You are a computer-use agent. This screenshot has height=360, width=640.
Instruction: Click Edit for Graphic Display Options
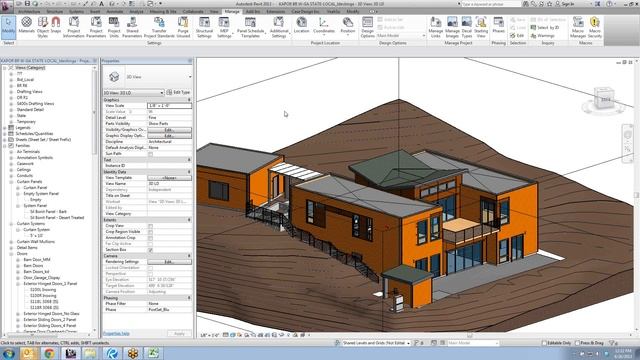point(169,136)
